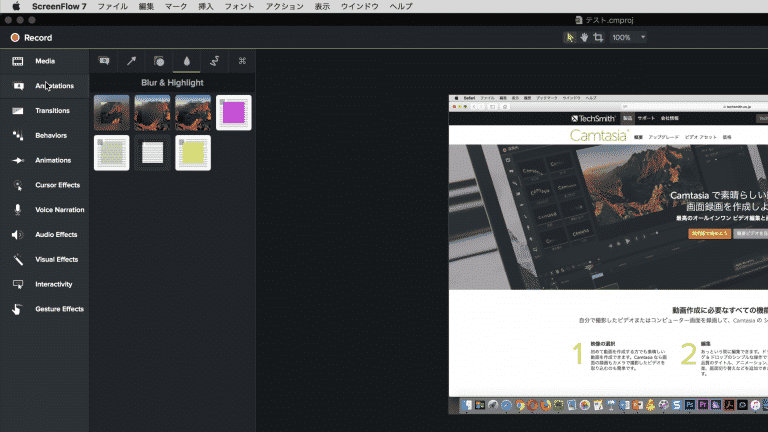Open the Interactivity panel
Viewport: 768px width, 432px height.
44,284
